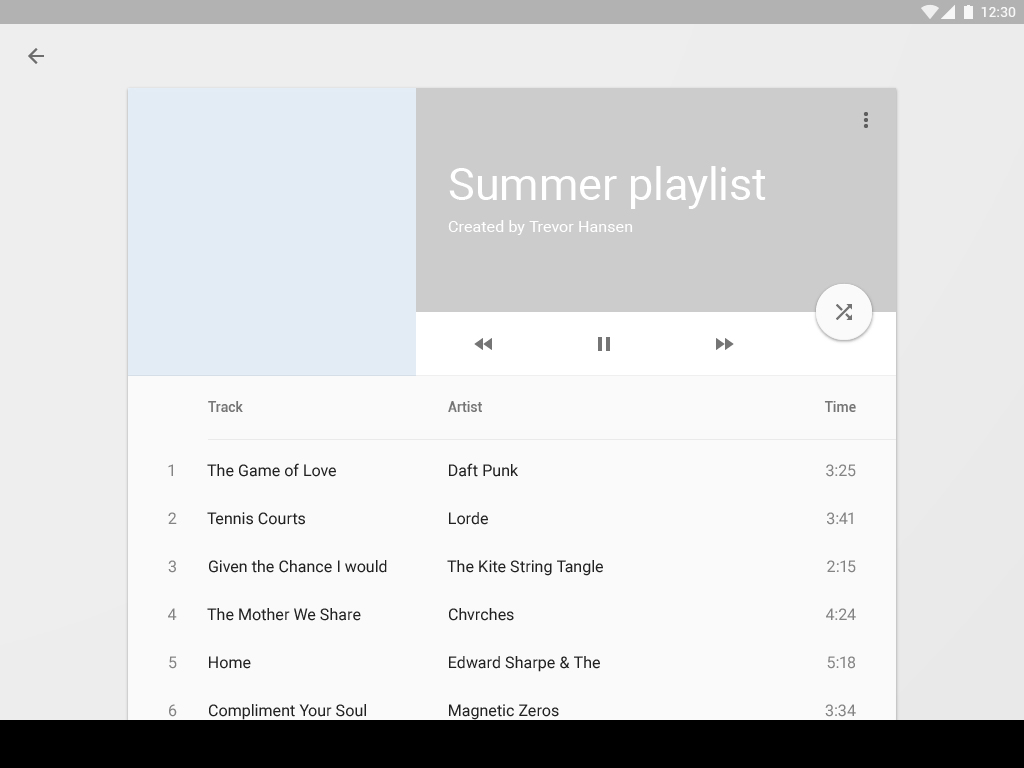Image resolution: width=1024 pixels, height=768 pixels.
Task: Select Compliment Your Soul track
Action: pos(287,710)
